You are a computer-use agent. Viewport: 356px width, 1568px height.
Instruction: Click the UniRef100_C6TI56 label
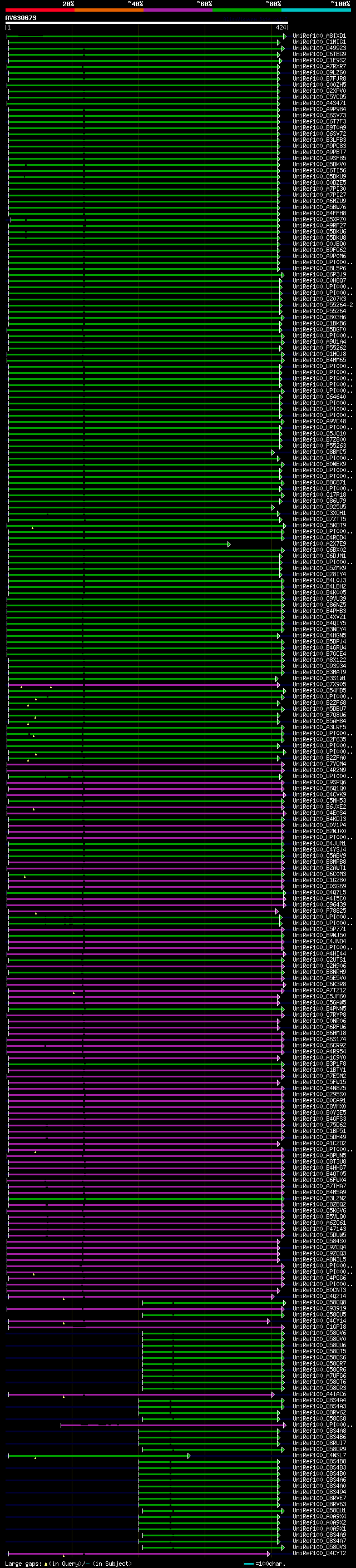point(319,170)
